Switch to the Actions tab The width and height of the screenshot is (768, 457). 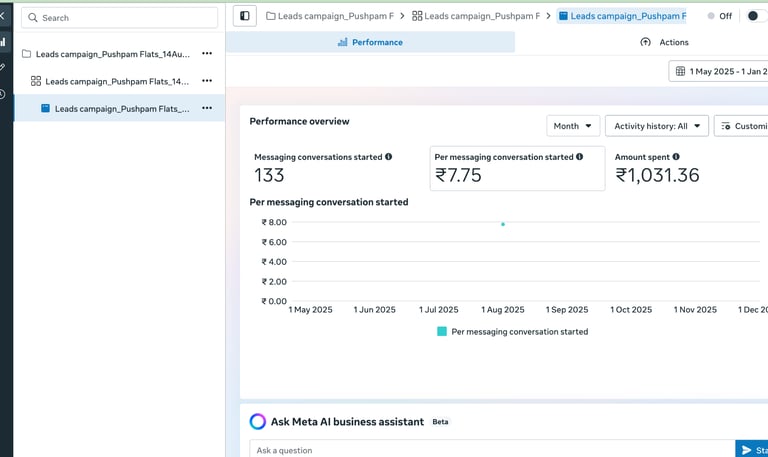click(664, 42)
